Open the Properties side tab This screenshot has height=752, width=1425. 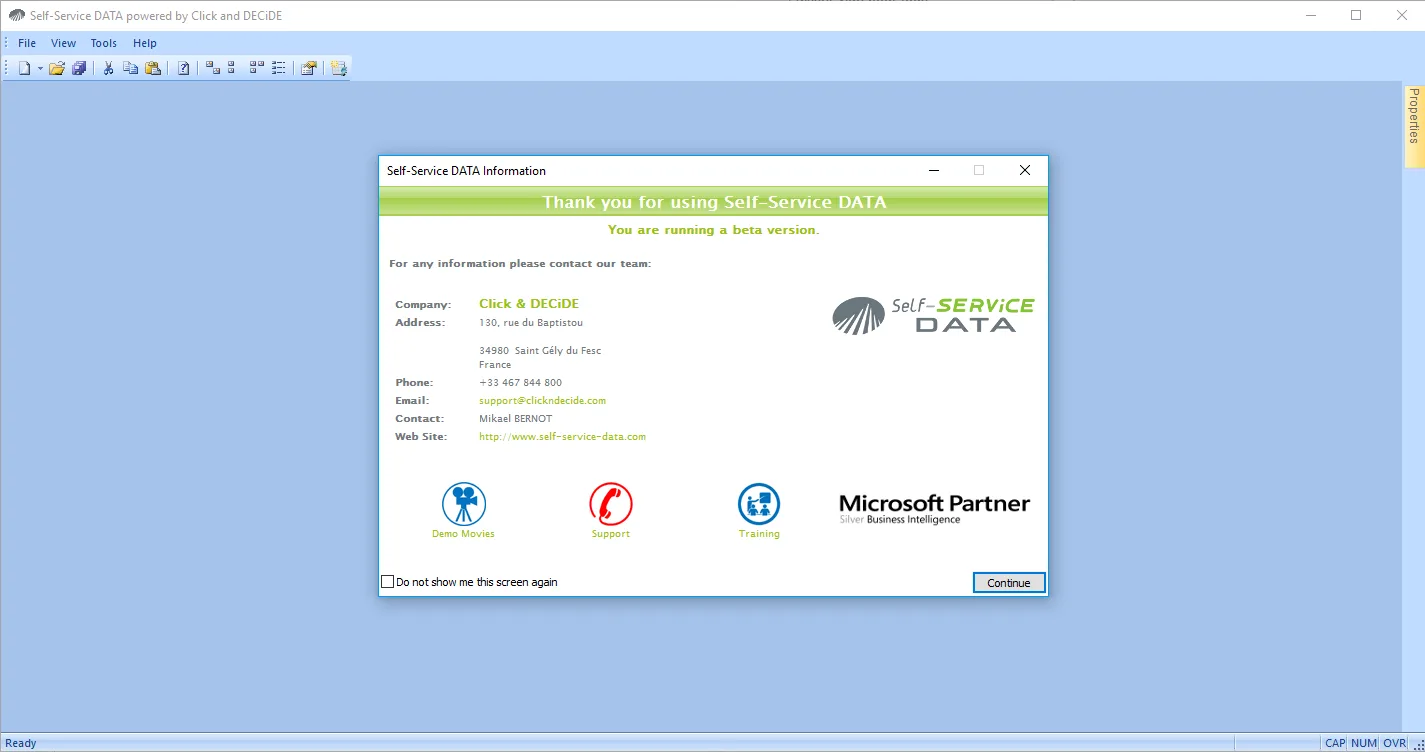[x=1414, y=127]
